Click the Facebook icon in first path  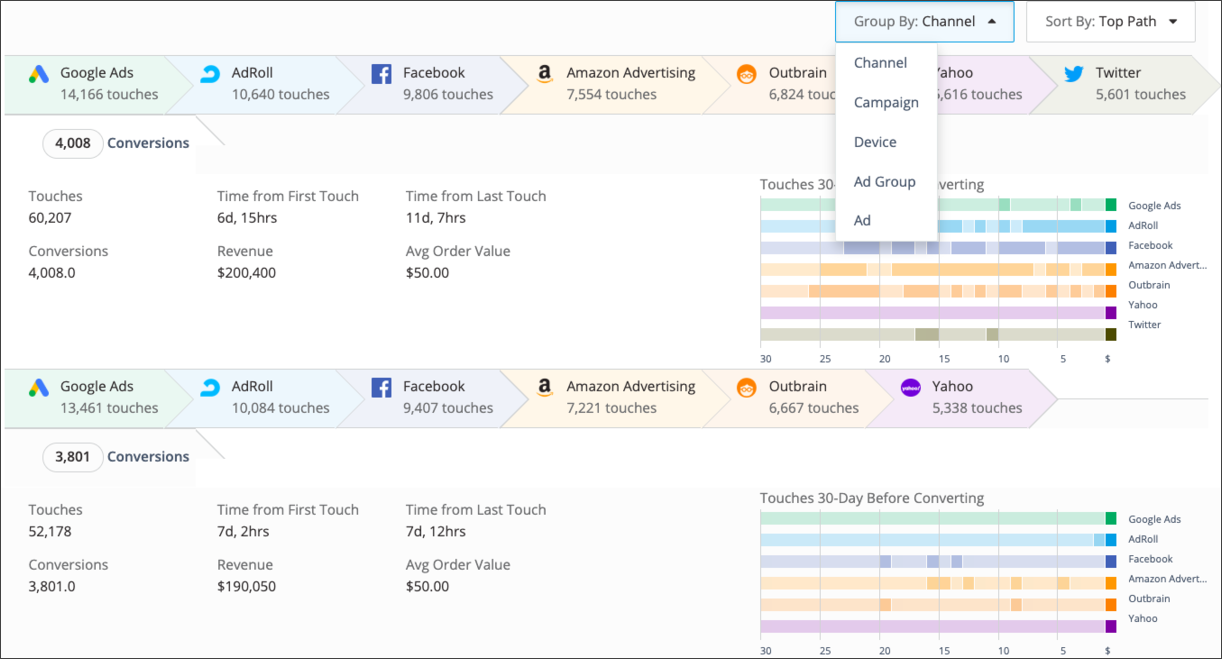coord(381,74)
